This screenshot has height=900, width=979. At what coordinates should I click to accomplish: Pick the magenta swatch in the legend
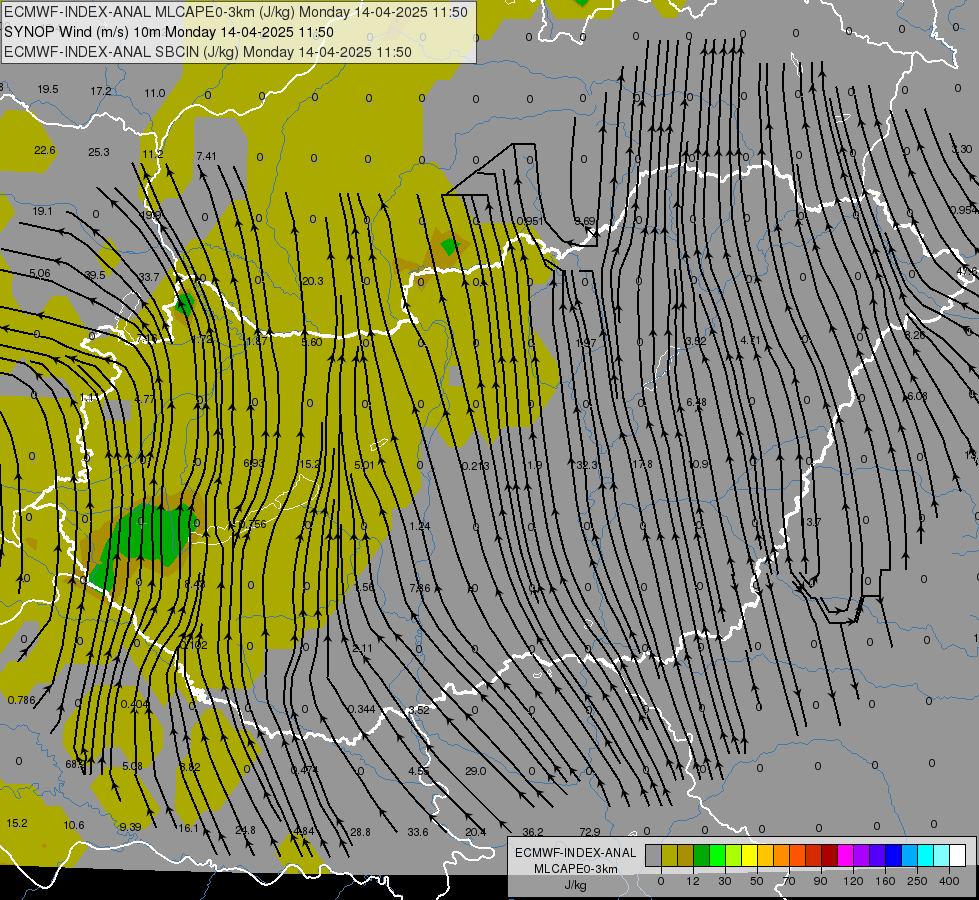845,856
